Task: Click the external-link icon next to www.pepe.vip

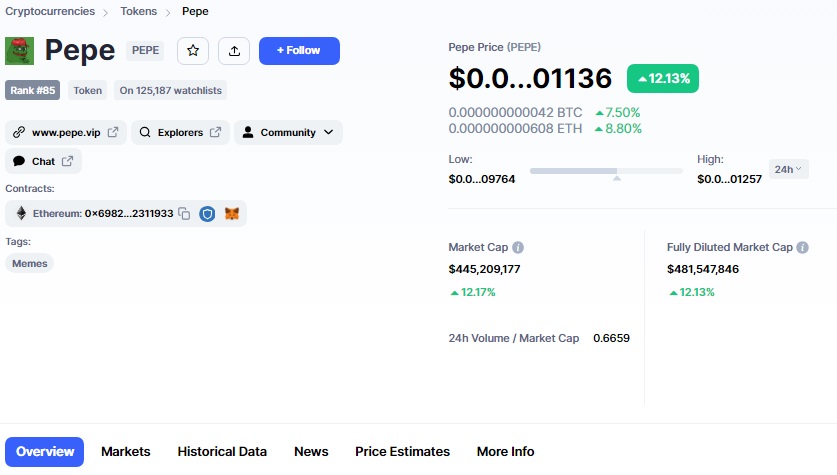Action: [x=113, y=132]
